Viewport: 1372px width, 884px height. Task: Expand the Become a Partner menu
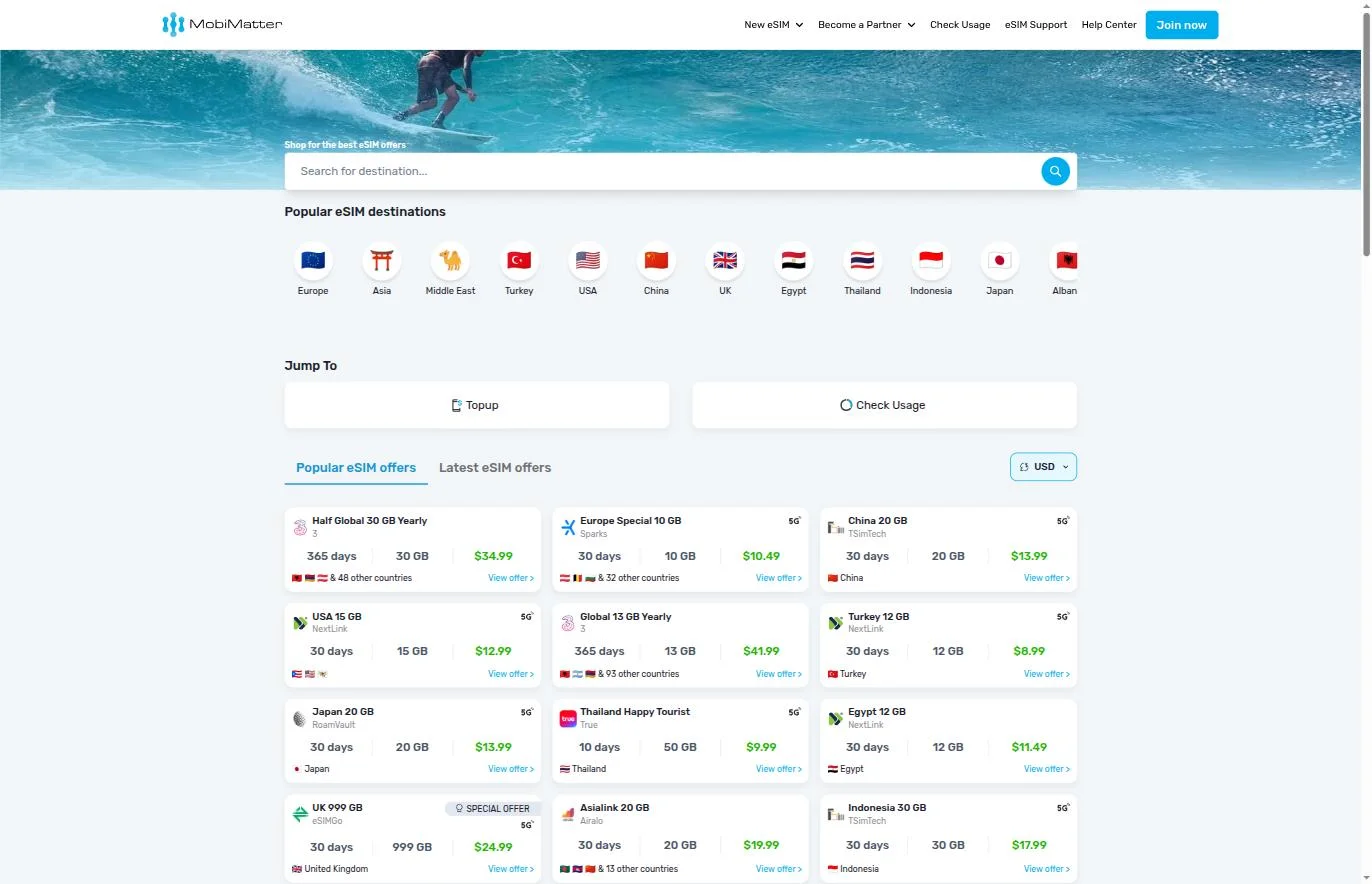click(x=867, y=25)
